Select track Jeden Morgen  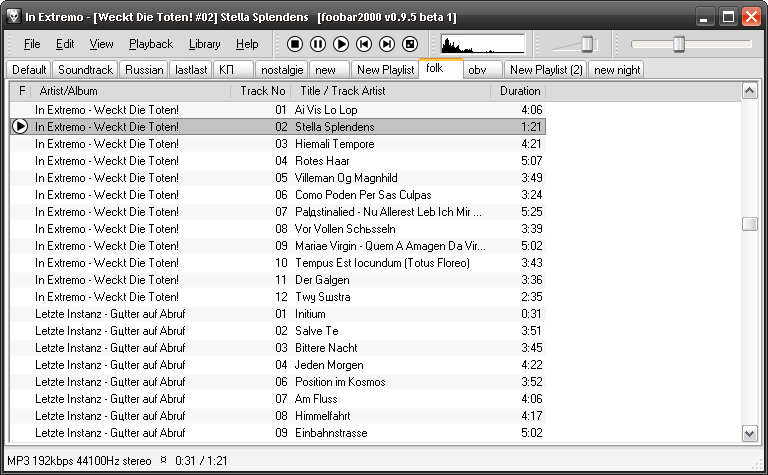pos(278,365)
